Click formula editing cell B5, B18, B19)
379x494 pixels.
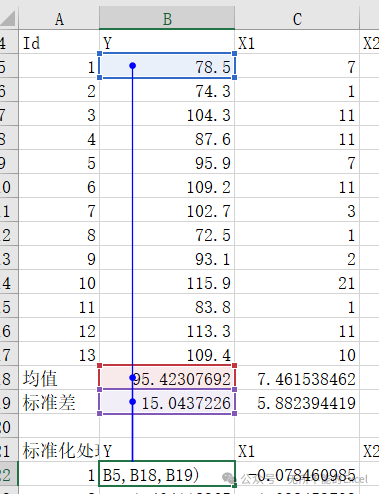pyautogui.click(x=167, y=474)
